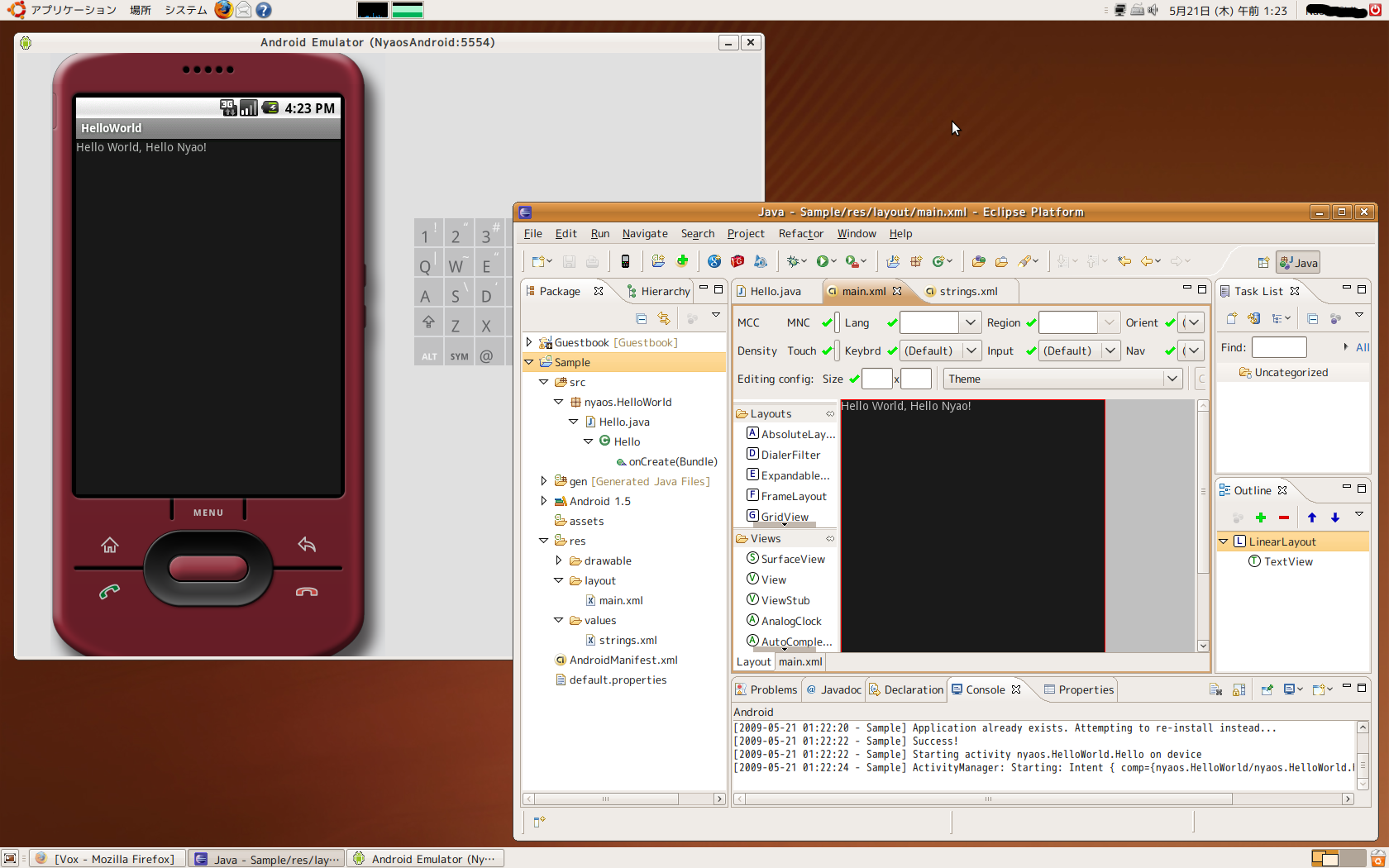
Task: Click the green Run play icon
Action: point(823,261)
